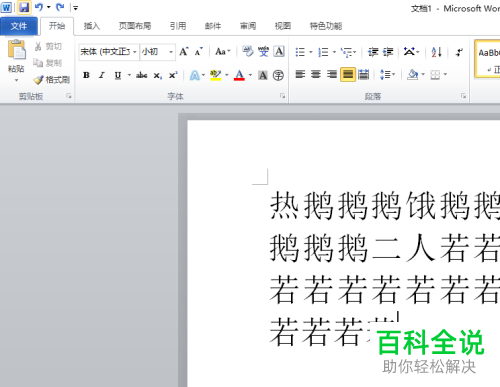Toggle Superscript formatting
The height and width of the screenshot is (387, 500).
173,75
